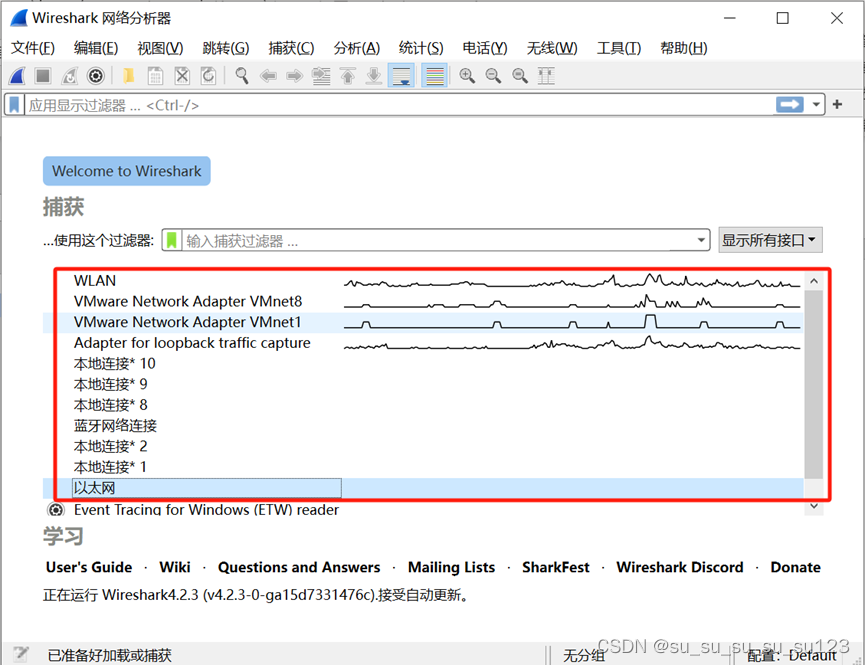This screenshot has height=665, width=865.
Task: Click interface list scrollbar up arrow
Action: click(814, 281)
